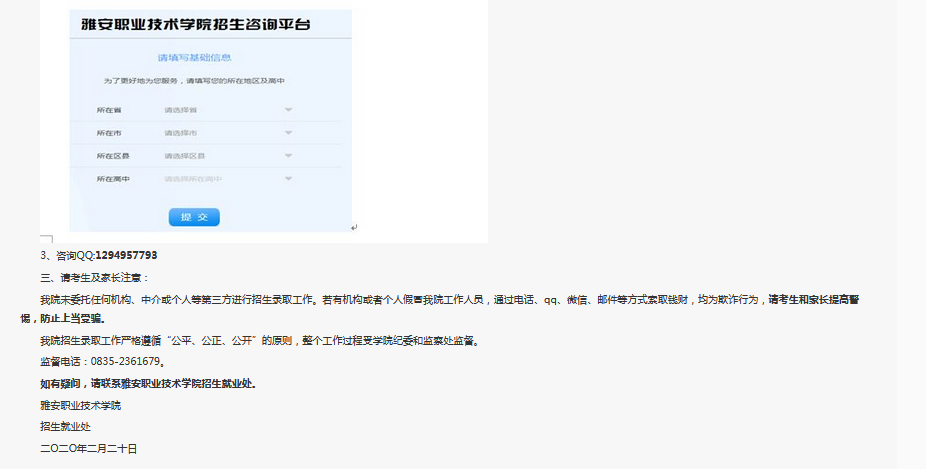This screenshot has width=926, height=469.
Task: Click the date line 二〇二〇年二月二十日
Action: point(88,448)
